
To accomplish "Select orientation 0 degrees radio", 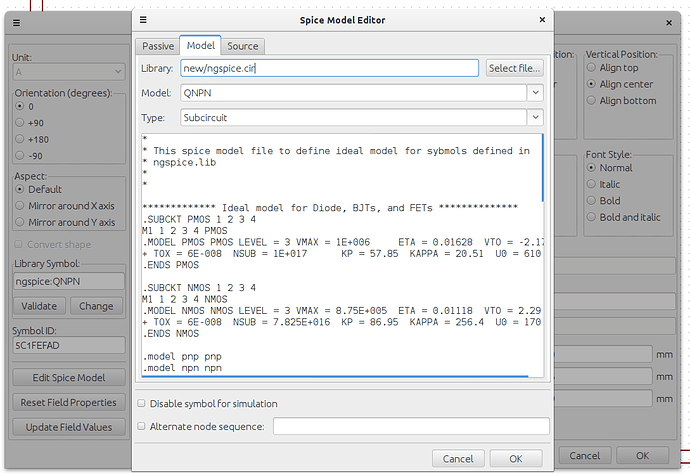I will coord(20,106).
